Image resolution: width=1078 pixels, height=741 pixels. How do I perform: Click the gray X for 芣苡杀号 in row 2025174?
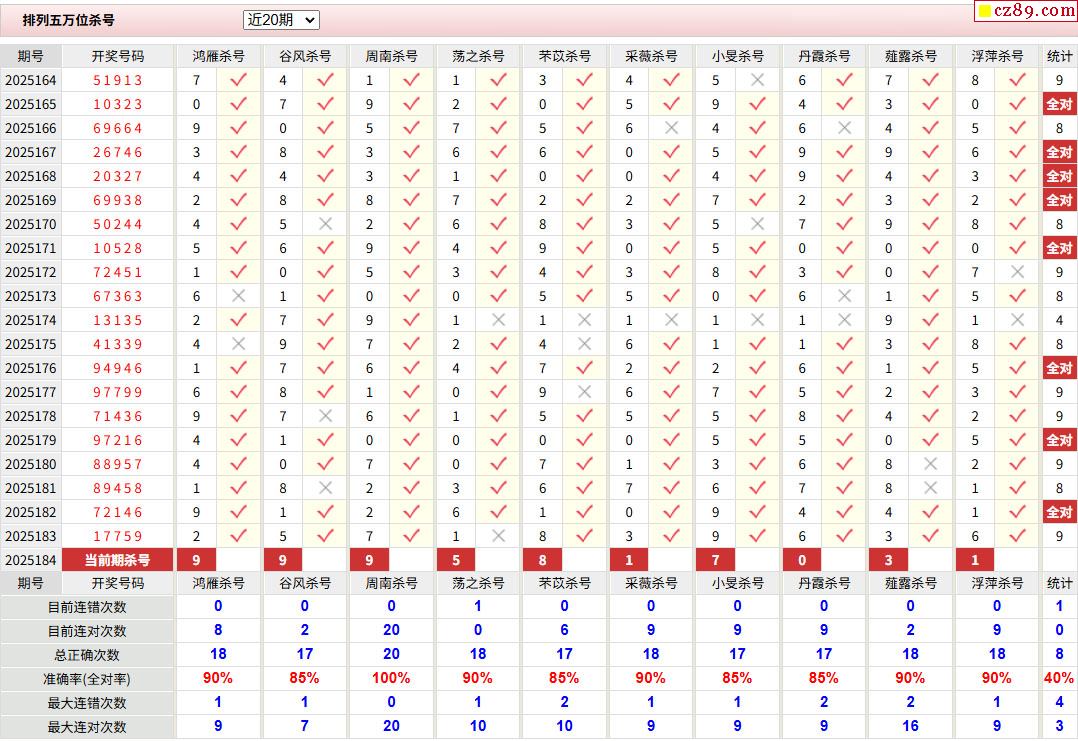[x=584, y=320]
